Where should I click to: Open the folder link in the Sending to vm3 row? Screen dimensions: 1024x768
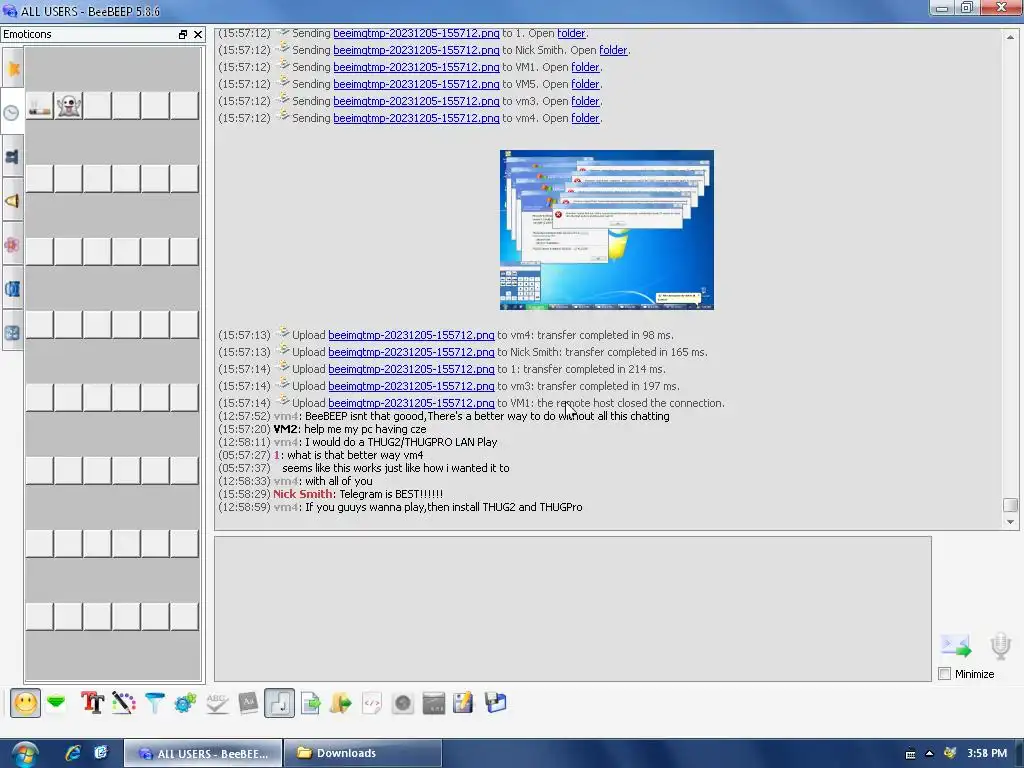(x=585, y=101)
